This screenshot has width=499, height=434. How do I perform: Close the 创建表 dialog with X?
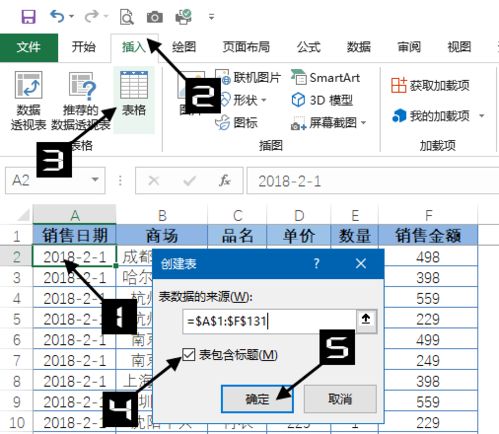(360, 264)
